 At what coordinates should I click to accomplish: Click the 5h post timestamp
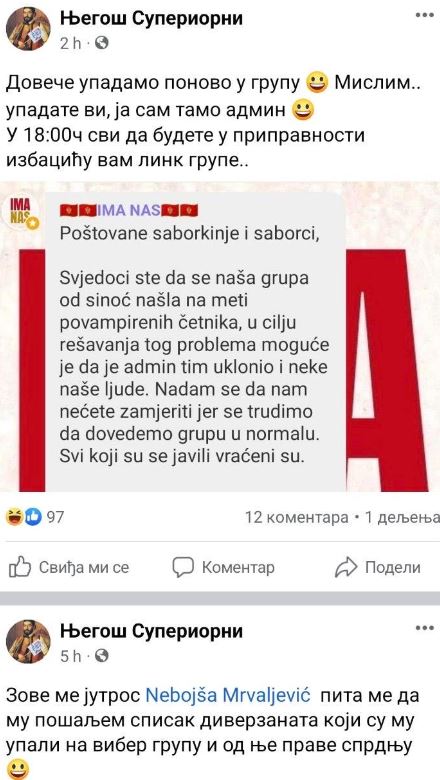[x=70, y=657]
